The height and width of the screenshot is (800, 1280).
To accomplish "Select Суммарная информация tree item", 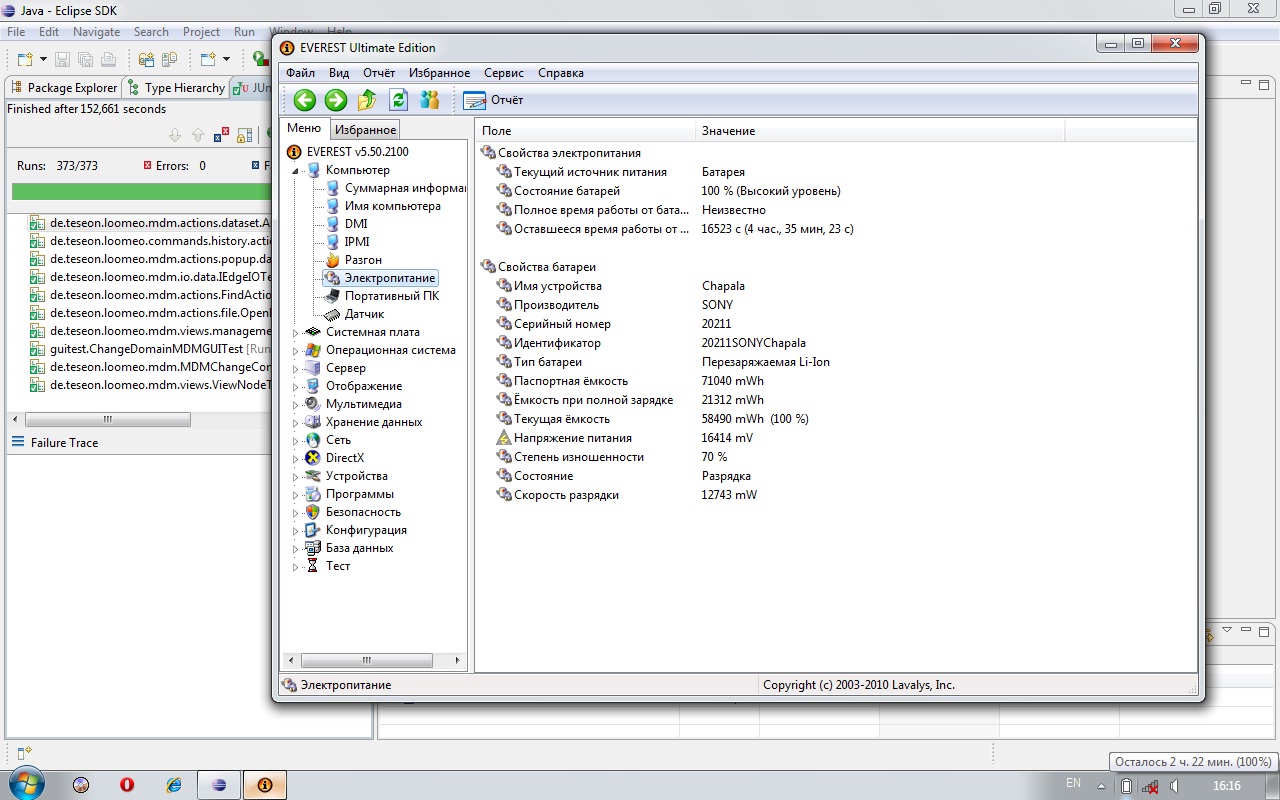I will click(395, 188).
